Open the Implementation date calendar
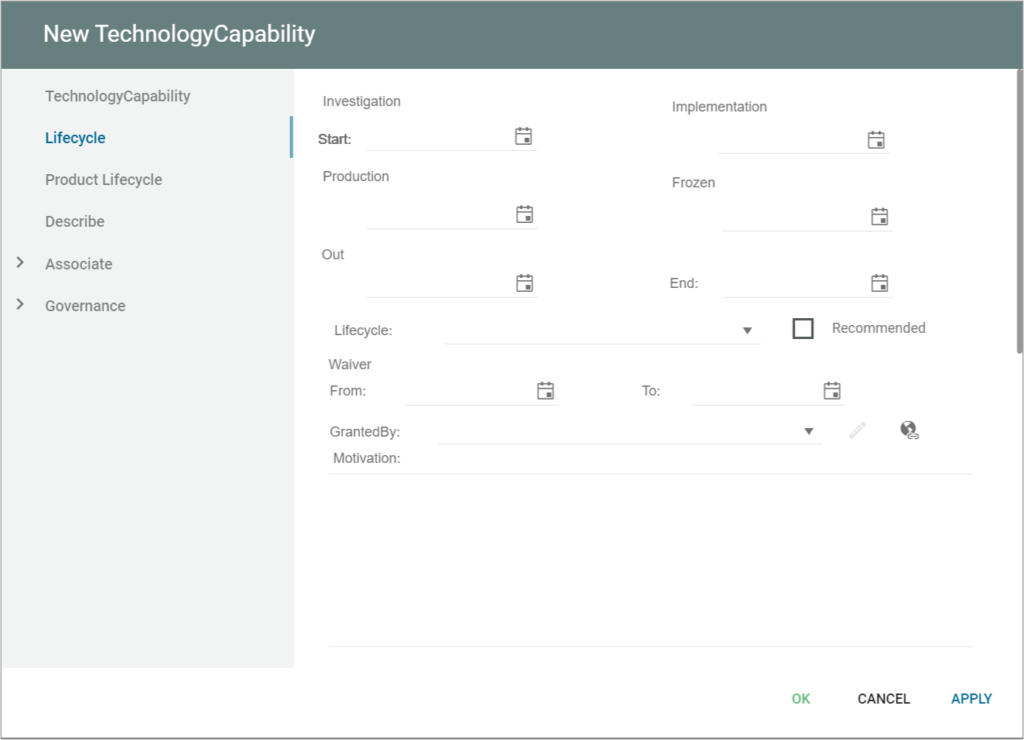Screen dimensions: 1024x740 click(x=877, y=140)
